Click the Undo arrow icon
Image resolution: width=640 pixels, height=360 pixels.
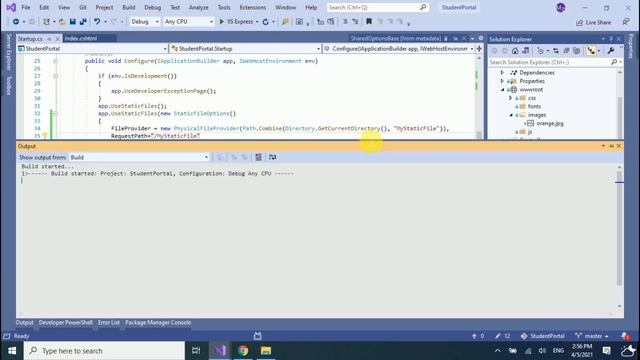[x=97, y=22]
